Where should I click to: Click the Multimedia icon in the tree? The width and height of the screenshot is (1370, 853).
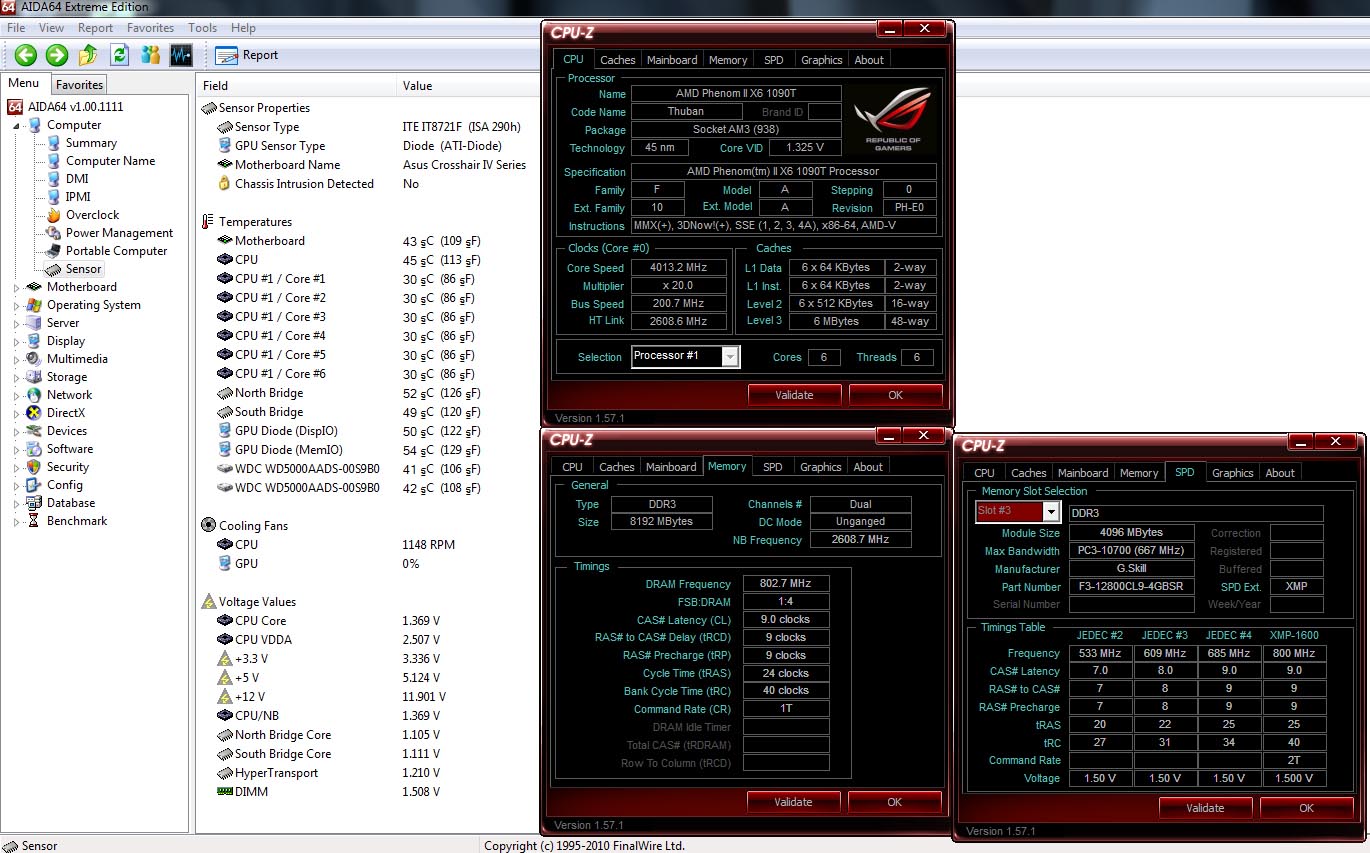[35, 359]
